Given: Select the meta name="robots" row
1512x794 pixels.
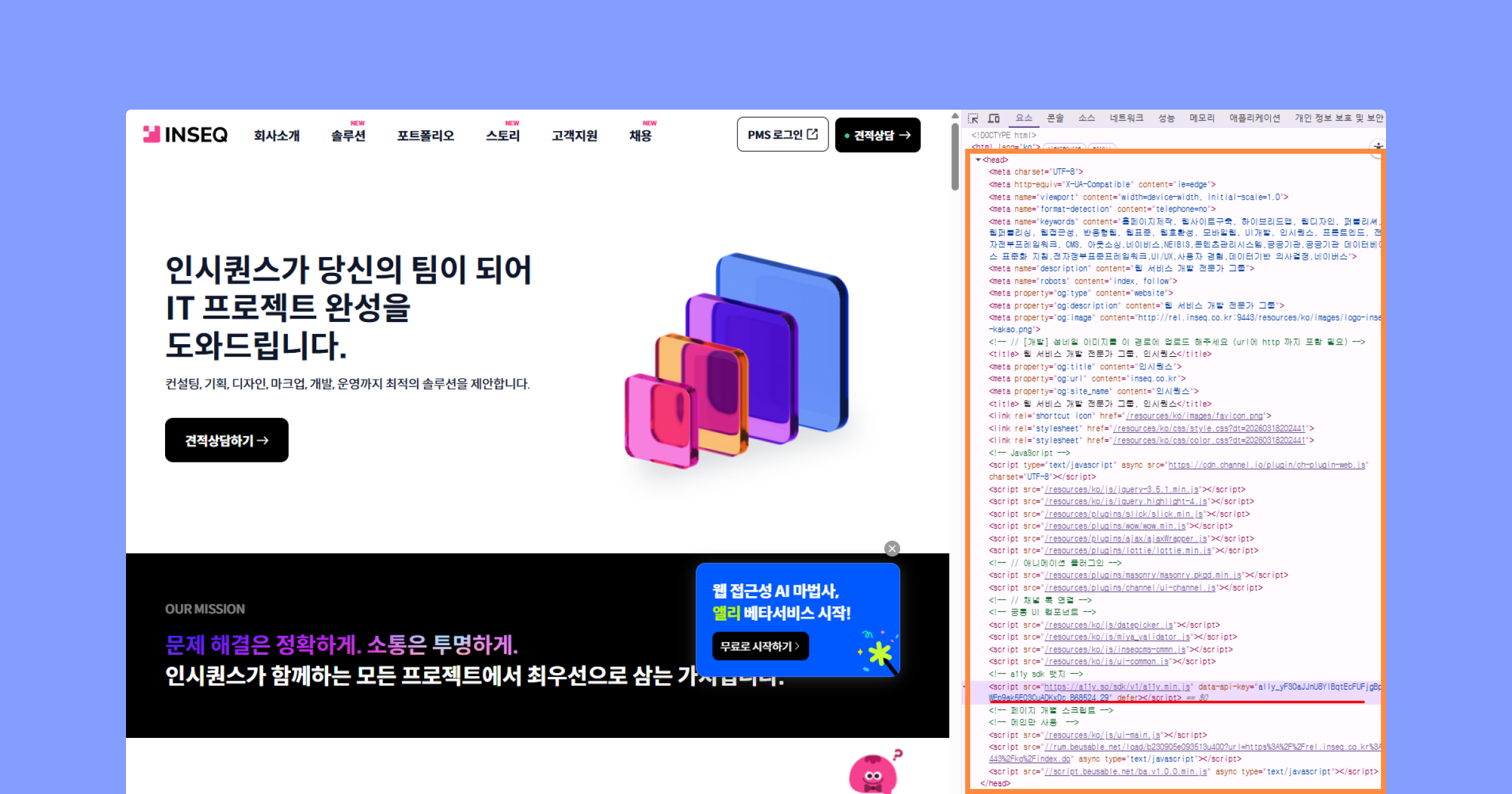Looking at the screenshot, I should click(x=1083, y=282).
